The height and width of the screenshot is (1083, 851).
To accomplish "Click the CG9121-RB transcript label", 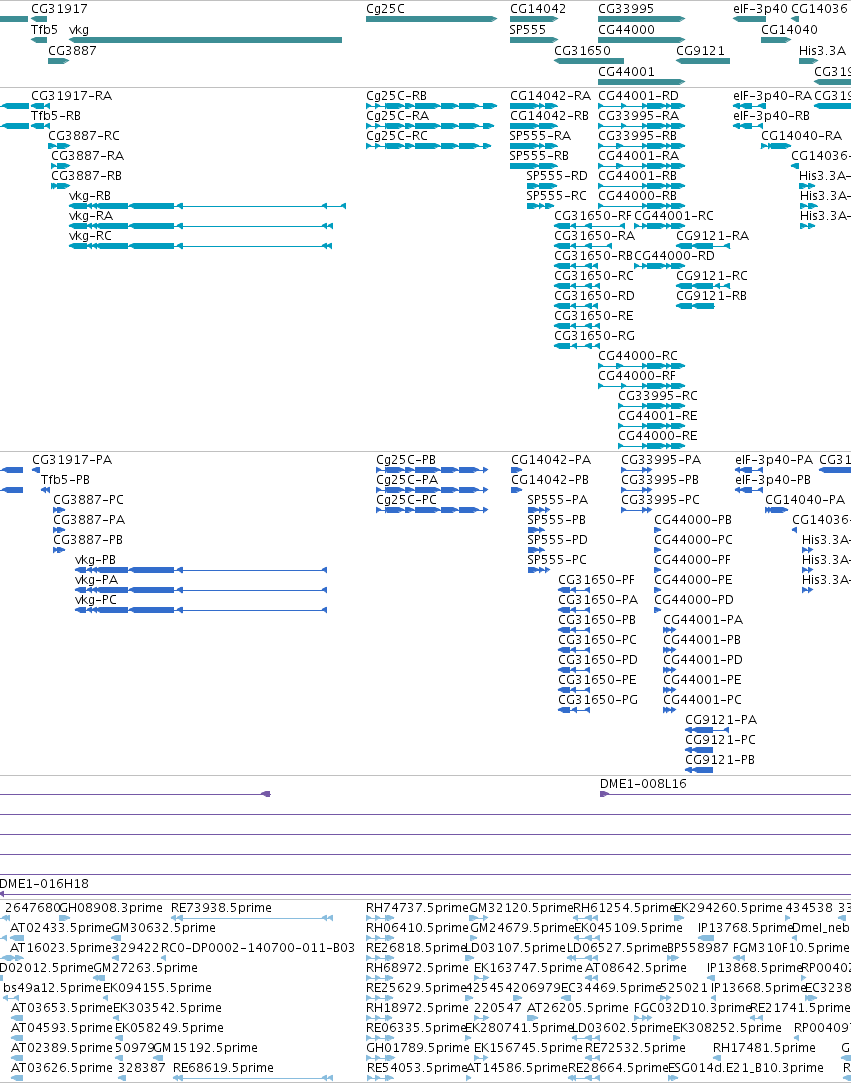I will click(x=711, y=296).
